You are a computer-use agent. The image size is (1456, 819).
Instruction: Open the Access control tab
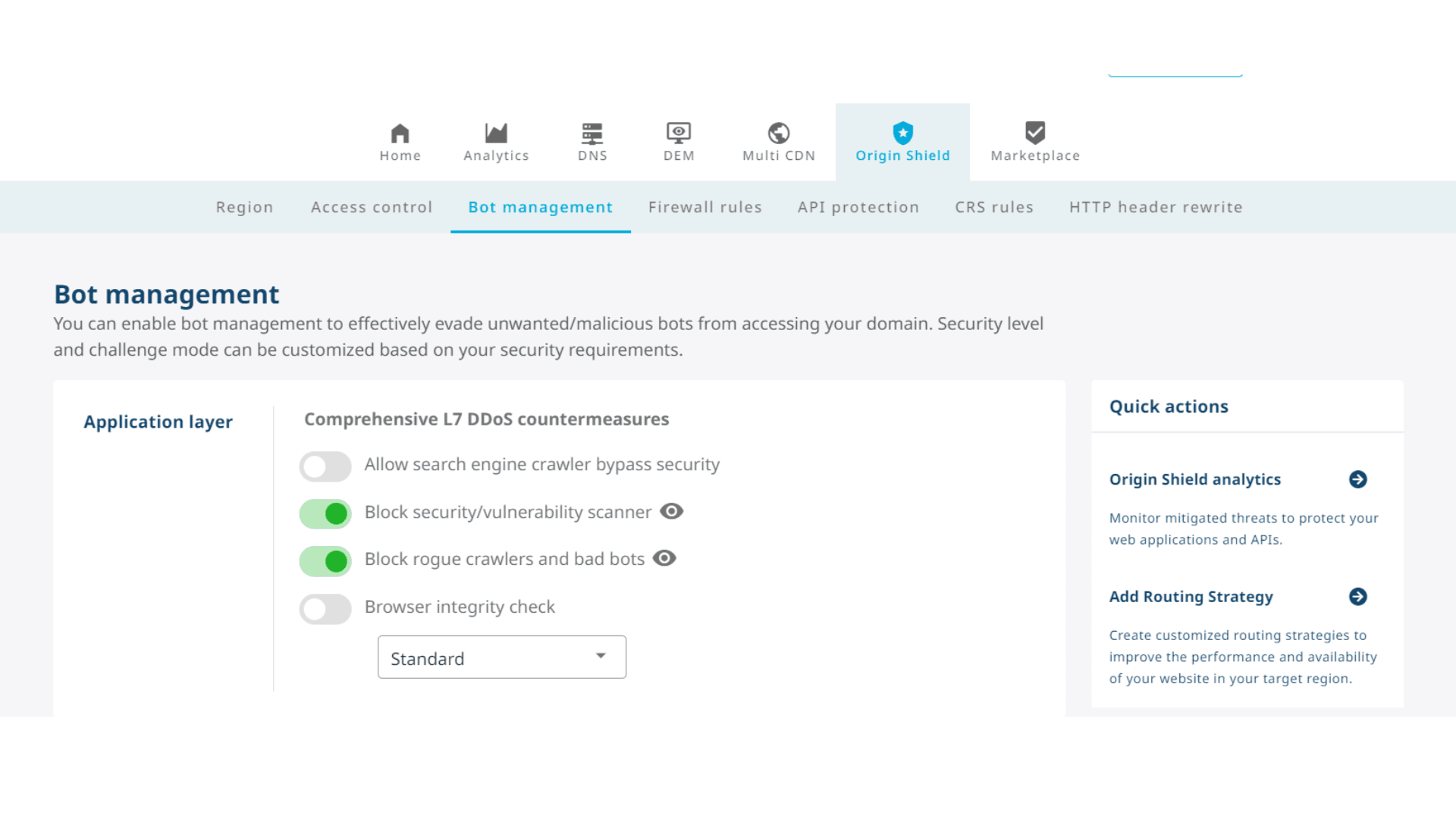click(372, 207)
